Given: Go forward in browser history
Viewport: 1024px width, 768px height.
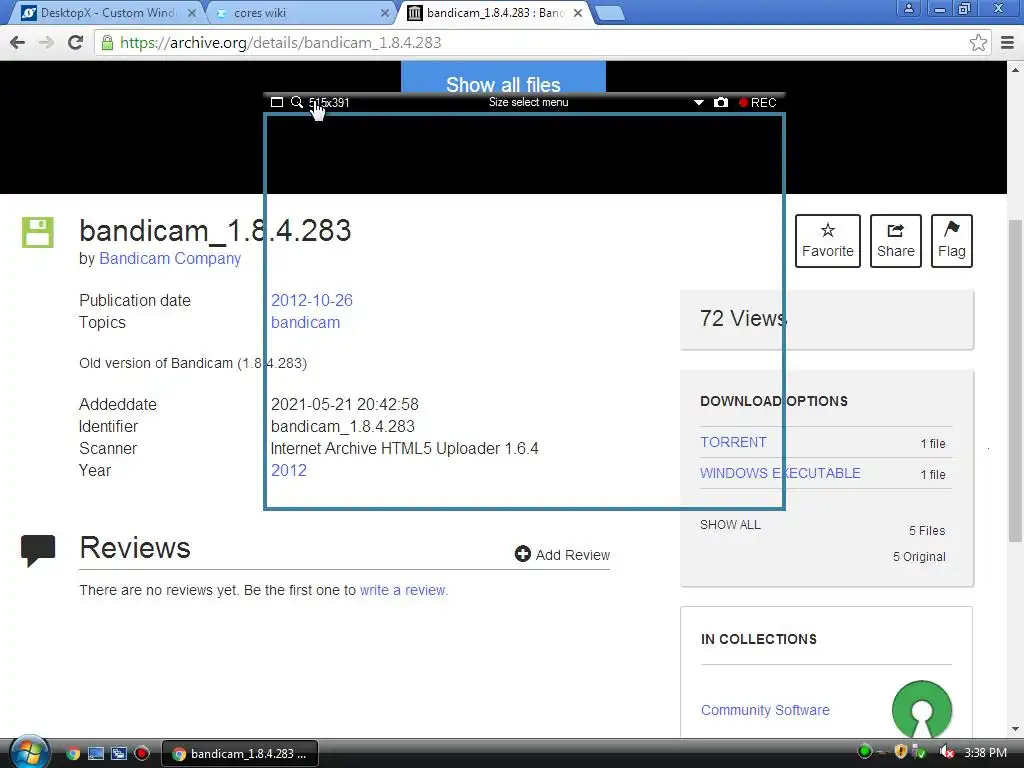Looking at the screenshot, I should point(46,42).
